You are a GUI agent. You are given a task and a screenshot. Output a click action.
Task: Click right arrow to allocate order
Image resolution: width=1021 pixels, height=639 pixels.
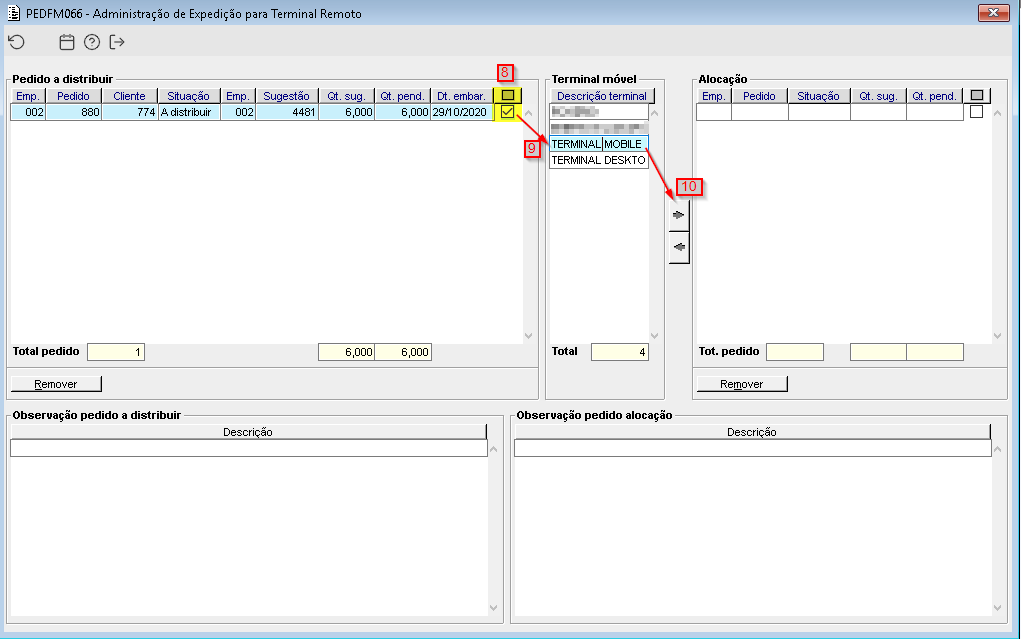(x=679, y=215)
